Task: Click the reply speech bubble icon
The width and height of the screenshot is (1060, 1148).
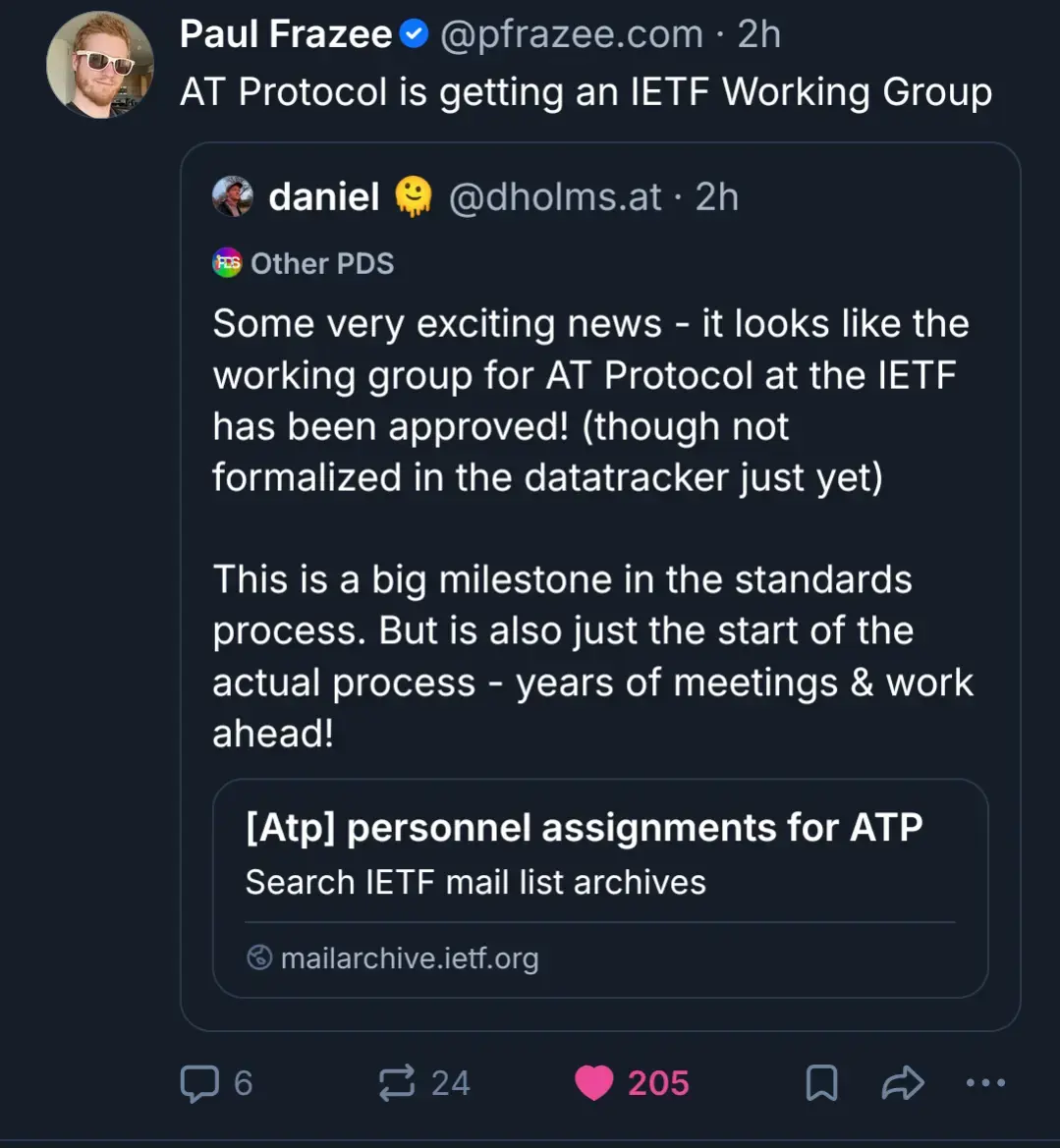Action: pyautogui.click(x=199, y=1083)
